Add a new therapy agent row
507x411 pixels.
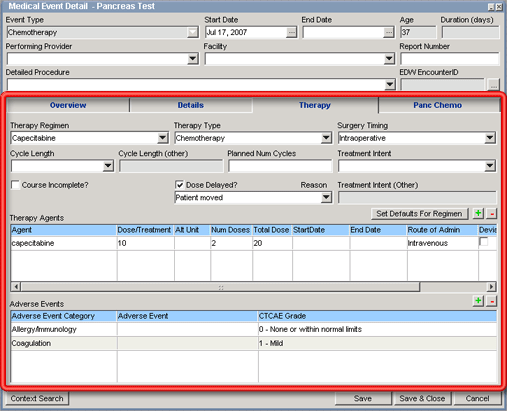point(478,213)
